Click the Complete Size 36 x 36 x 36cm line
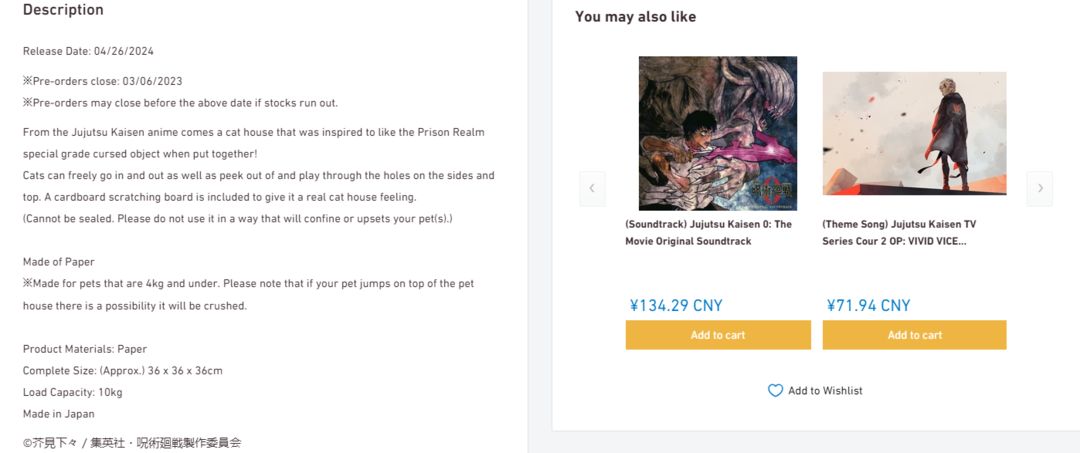The image size is (1080, 453). (x=123, y=370)
